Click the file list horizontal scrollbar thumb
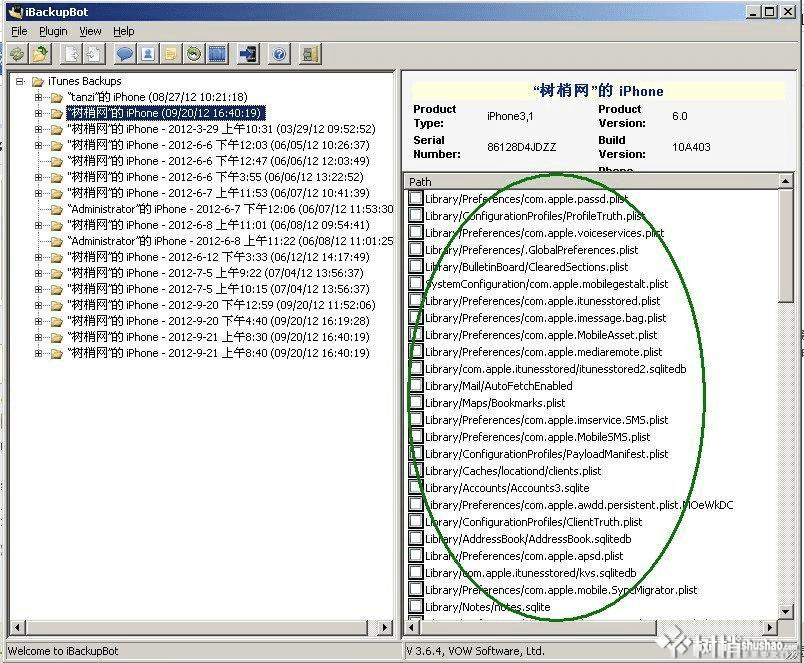Screen dimensions: 804x663 click(538, 627)
